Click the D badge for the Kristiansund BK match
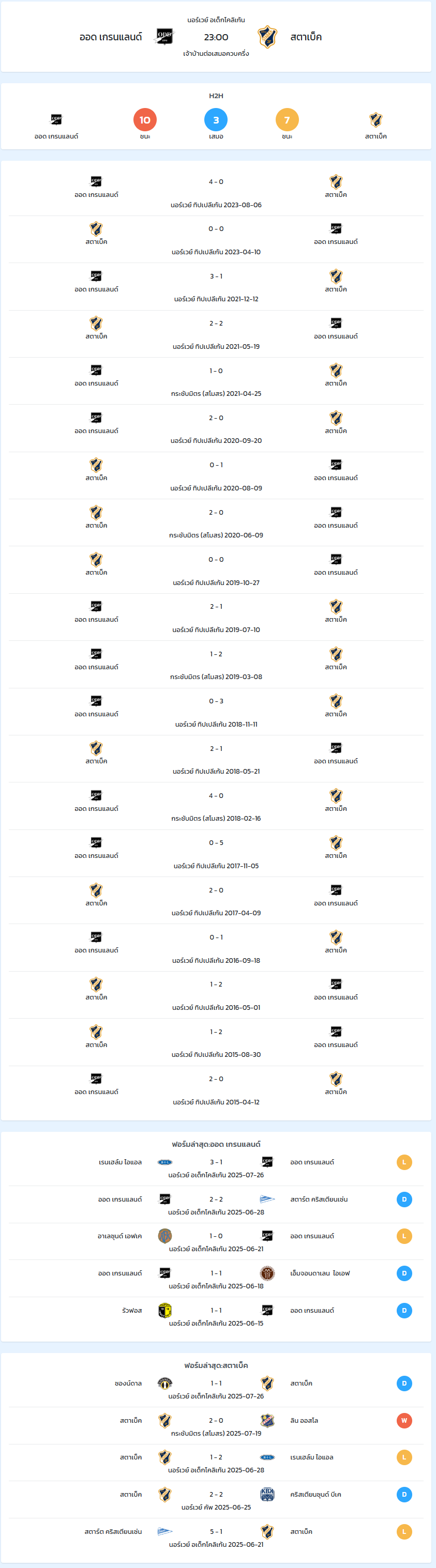This screenshot has width=436, height=1568. (x=404, y=1494)
